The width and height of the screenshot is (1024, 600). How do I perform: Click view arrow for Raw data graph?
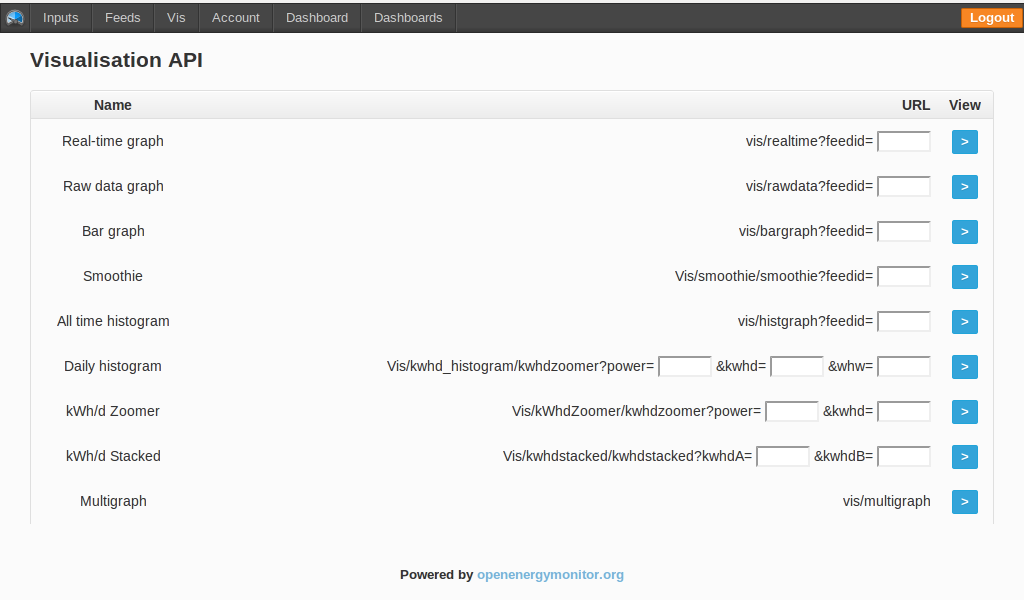pyautogui.click(x=964, y=187)
